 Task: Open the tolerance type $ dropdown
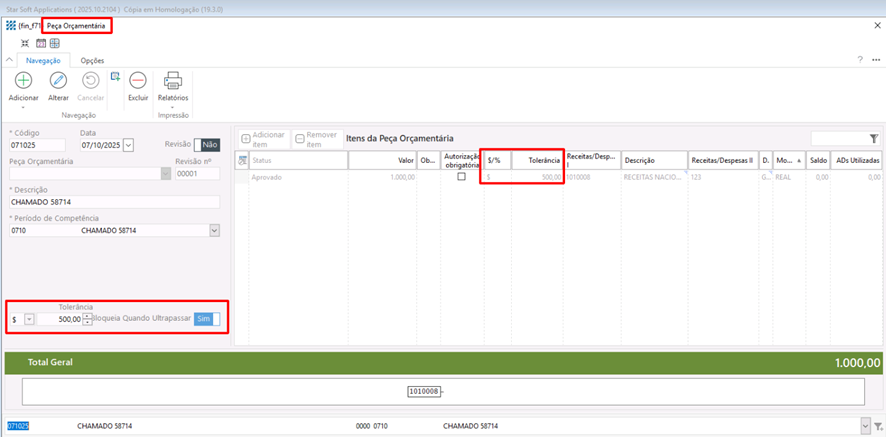29,319
